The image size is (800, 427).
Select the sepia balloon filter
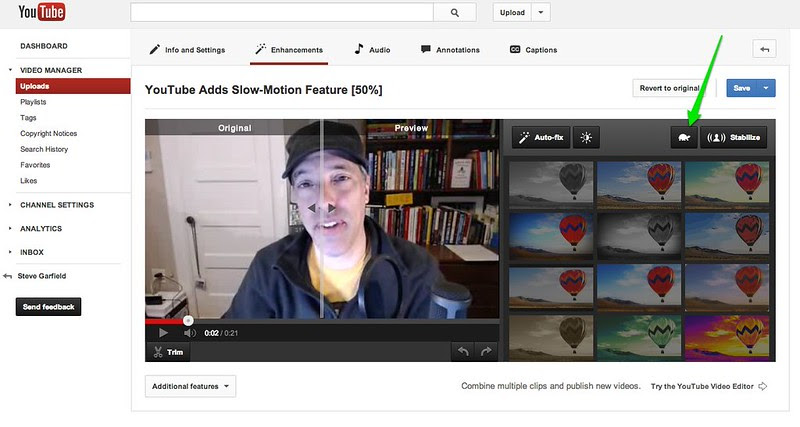pos(551,337)
